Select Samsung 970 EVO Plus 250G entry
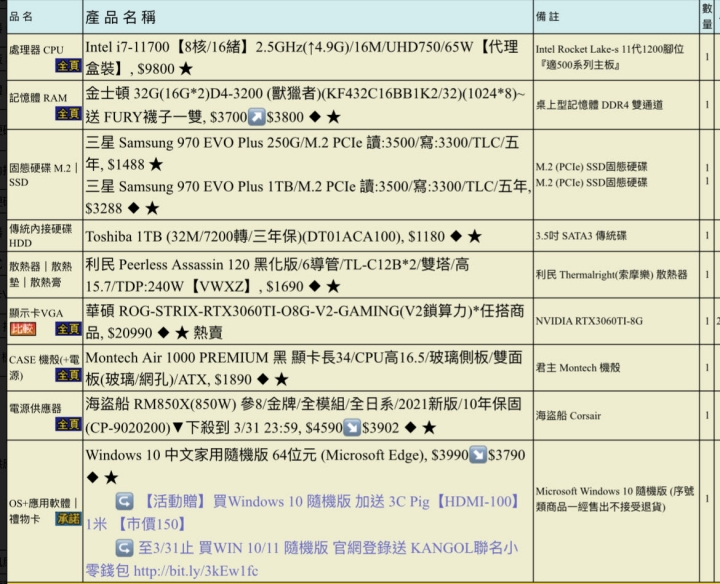This screenshot has width=720, height=584. (x=302, y=153)
